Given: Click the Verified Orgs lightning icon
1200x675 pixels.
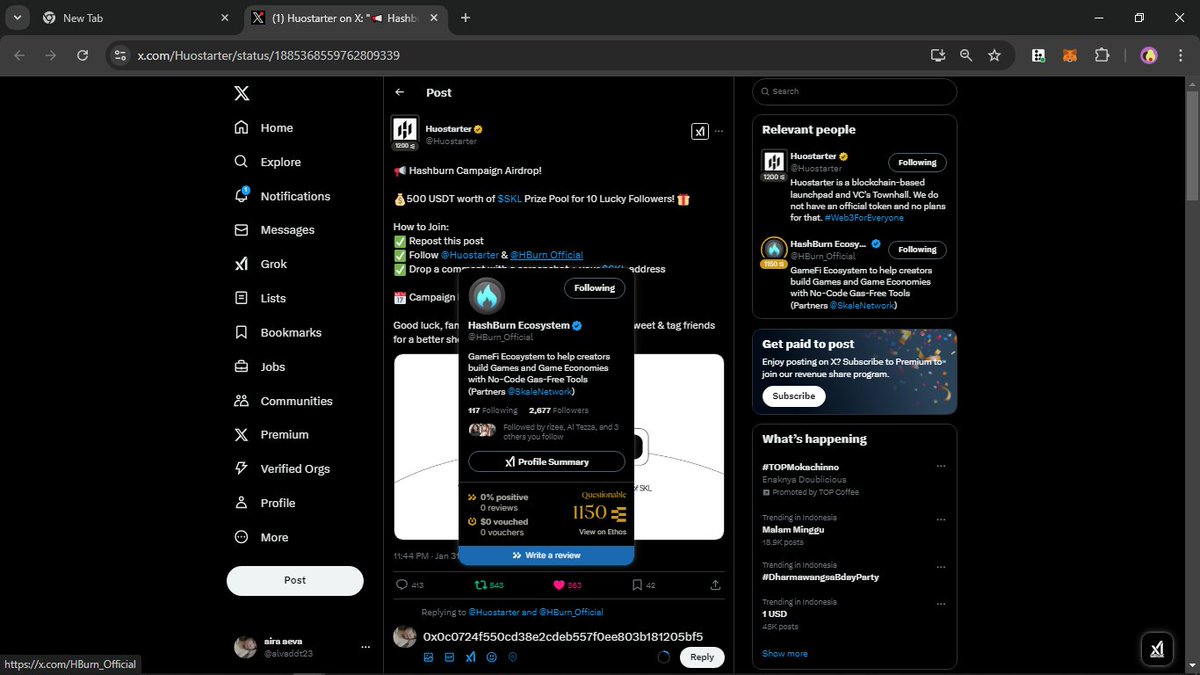Looking at the screenshot, I should [241, 469].
